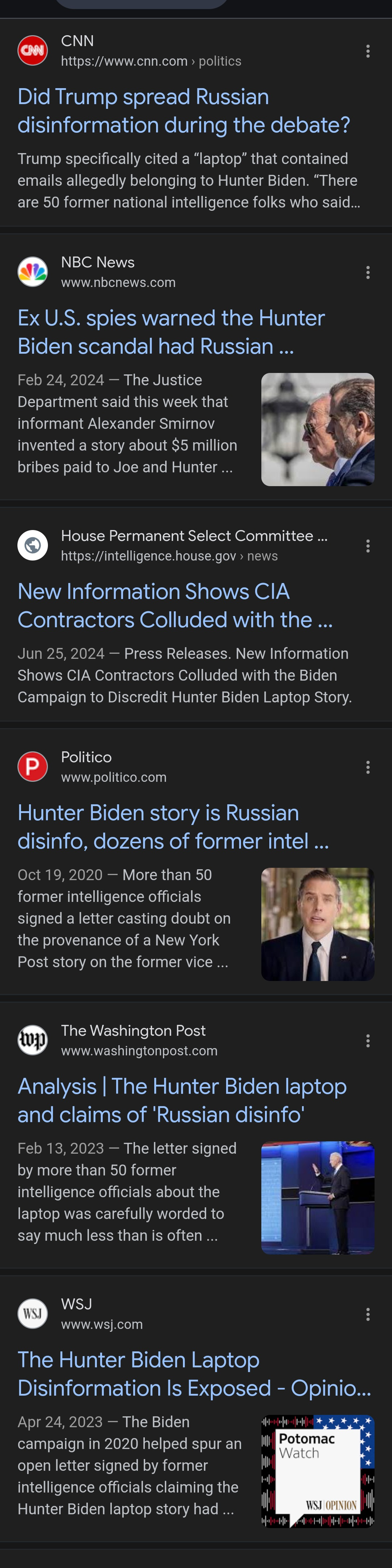Click the Politico red P favicon
The width and height of the screenshot is (392, 1568).
[x=32, y=766]
